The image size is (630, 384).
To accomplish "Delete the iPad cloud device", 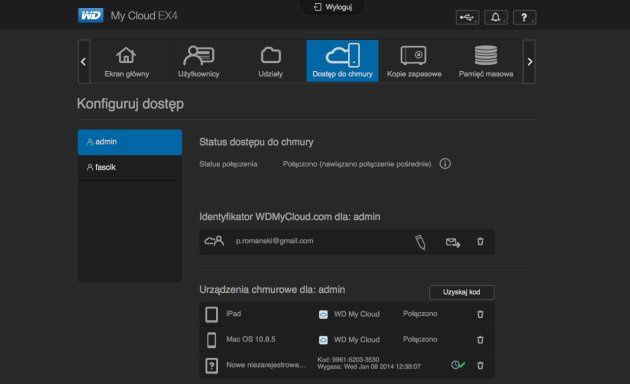I will click(x=480, y=314).
